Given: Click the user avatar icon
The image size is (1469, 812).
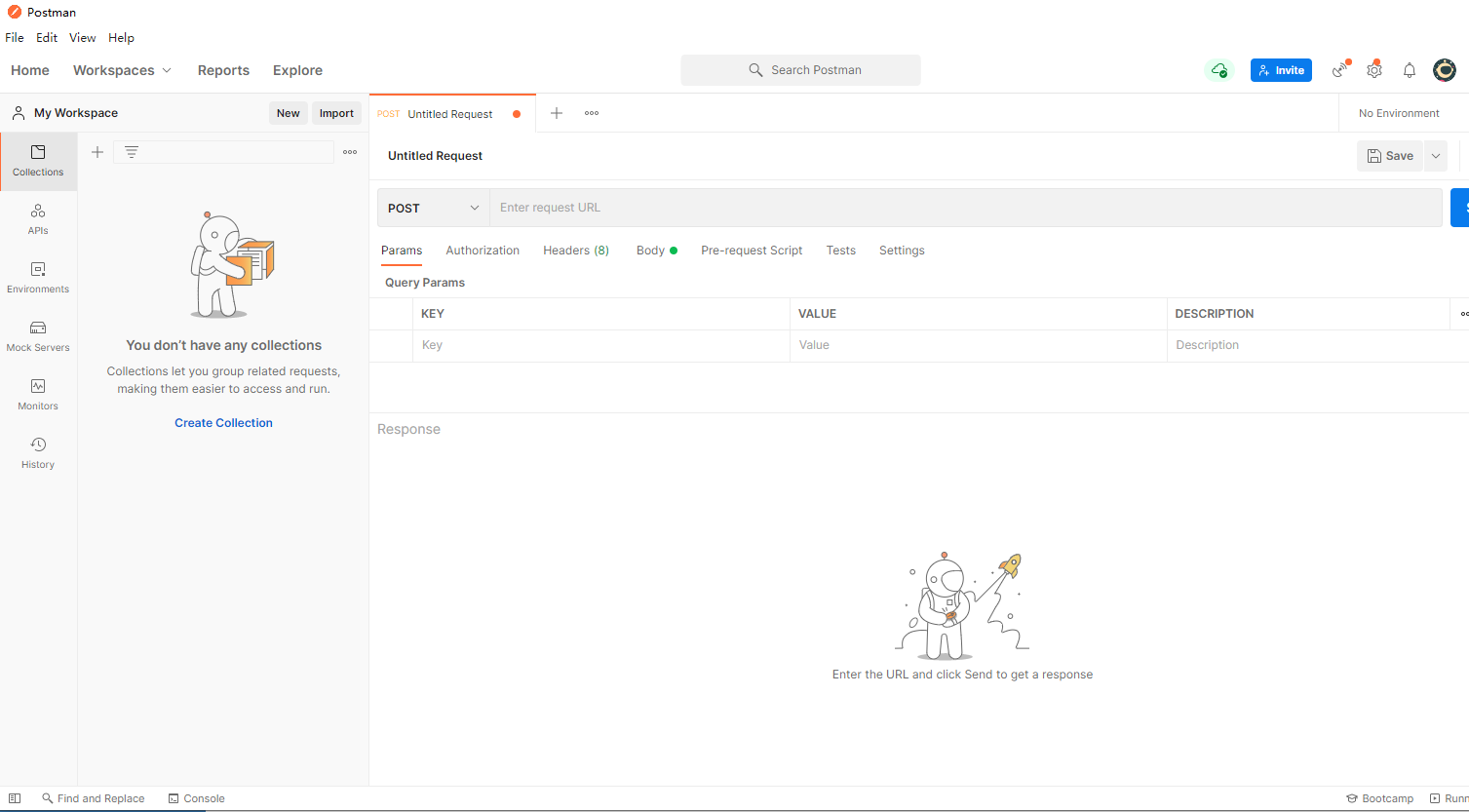Looking at the screenshot, I should [x=1445, y=70].
